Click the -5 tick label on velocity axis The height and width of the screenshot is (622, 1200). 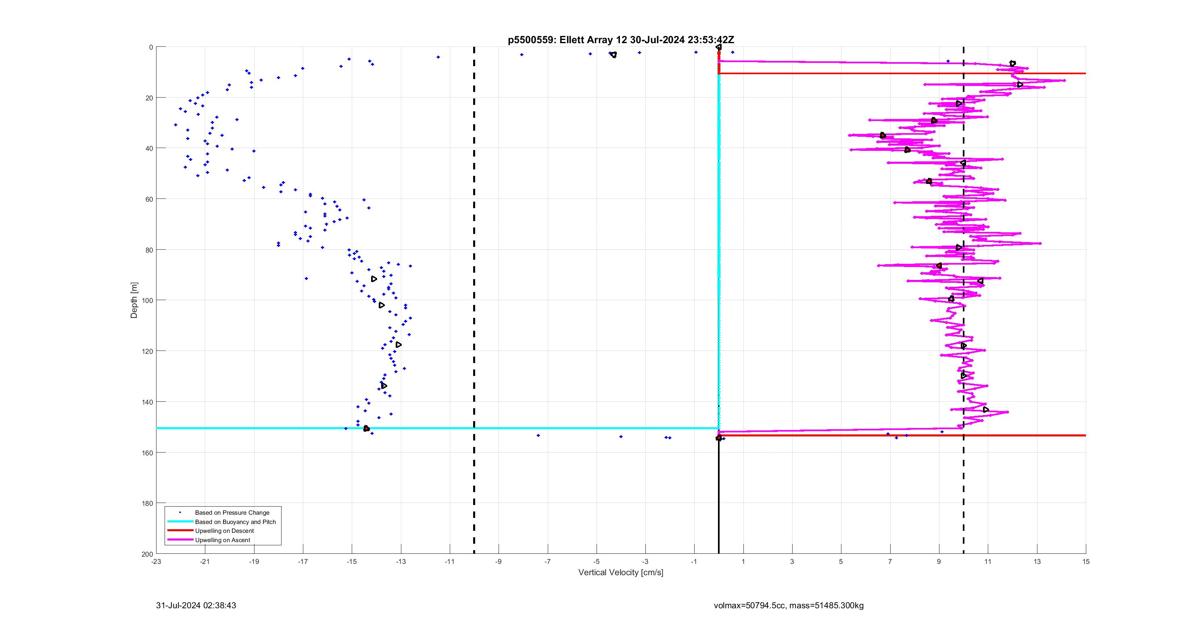click(597, 561)
